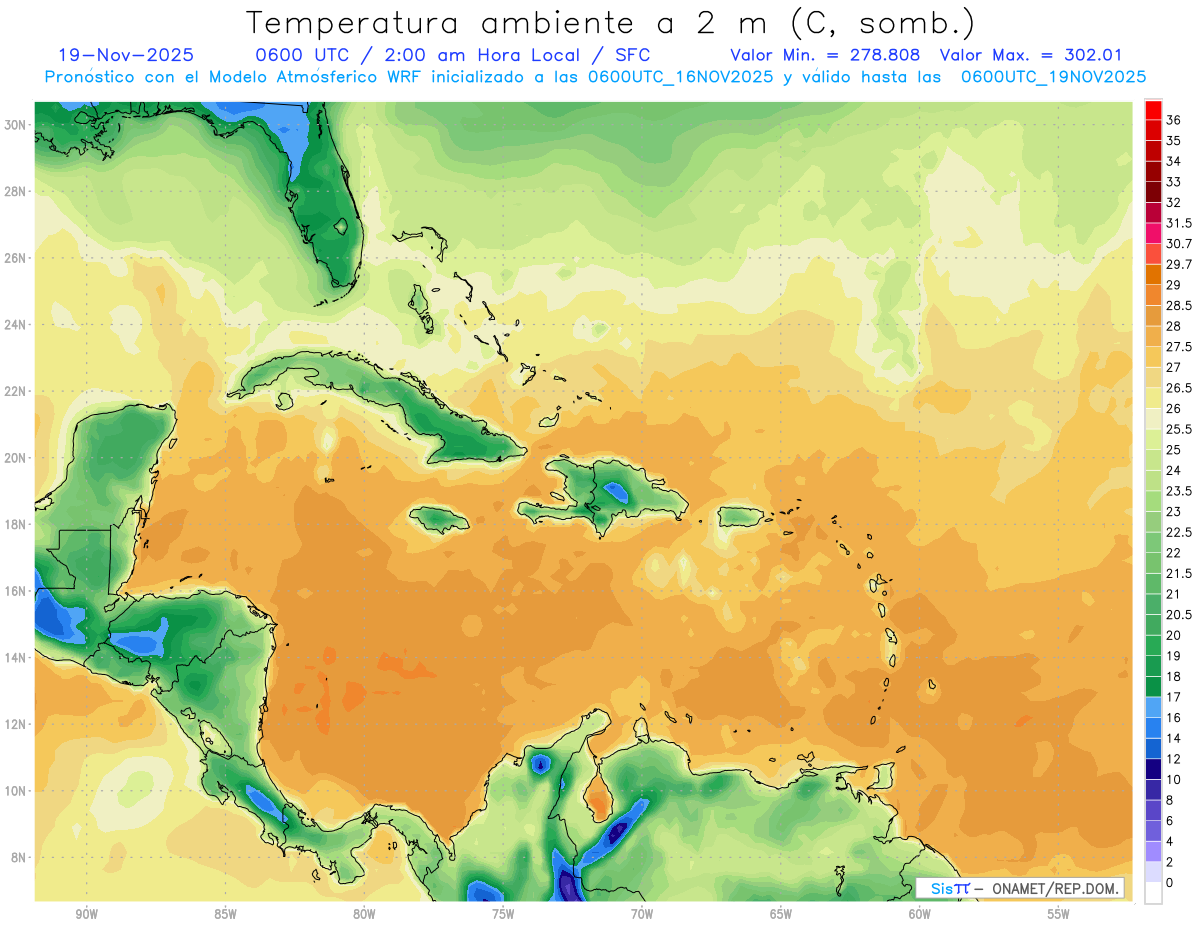Click the 'Pronóstico con el Modelo Atmosférico WRF' line
This screenshot has height=927, width=1200.
[596, 77]
